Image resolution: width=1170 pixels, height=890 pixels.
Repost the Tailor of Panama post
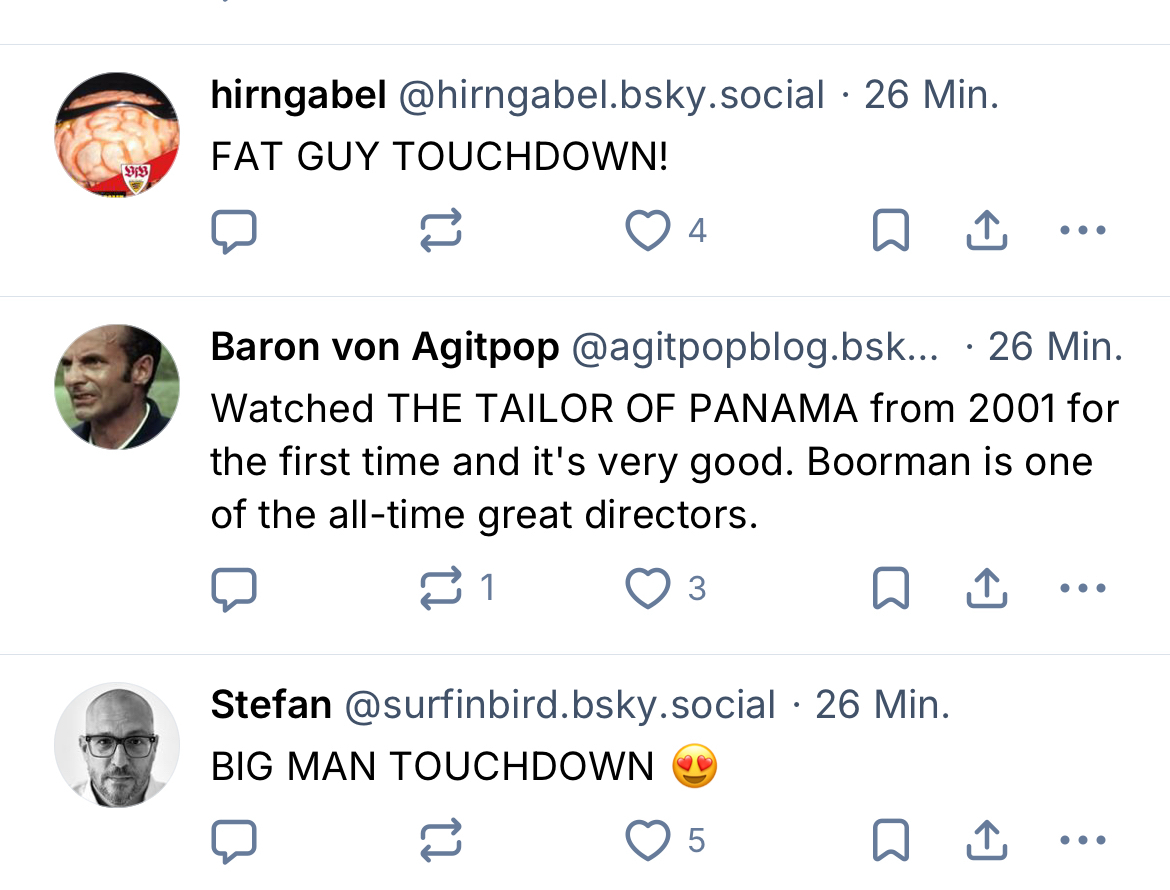click(441, 589)
